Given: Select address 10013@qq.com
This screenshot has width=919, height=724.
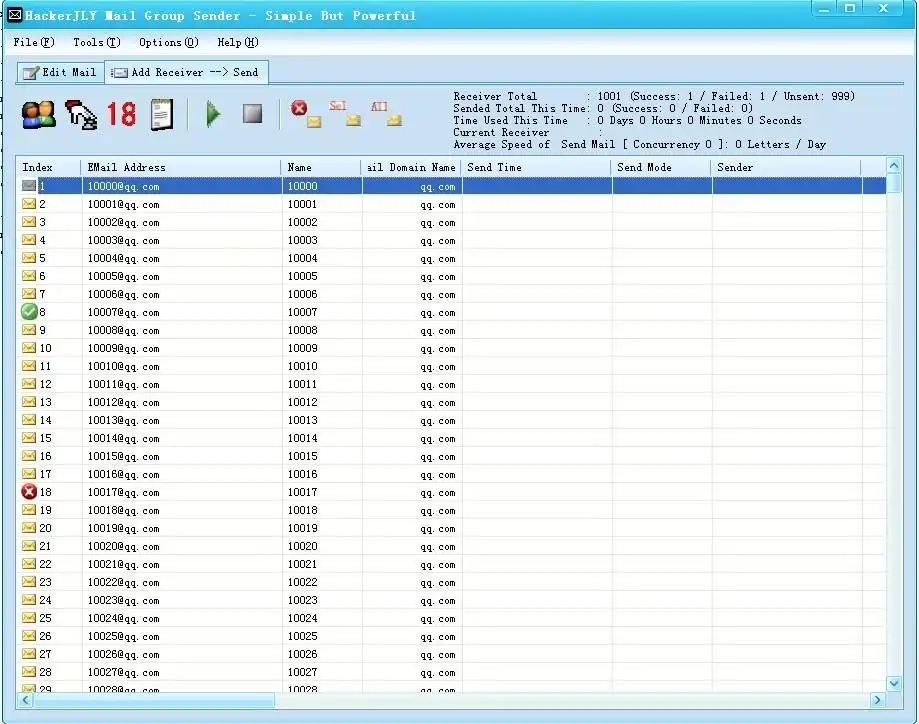Looking at the screenshot, I should pos(124,420).
